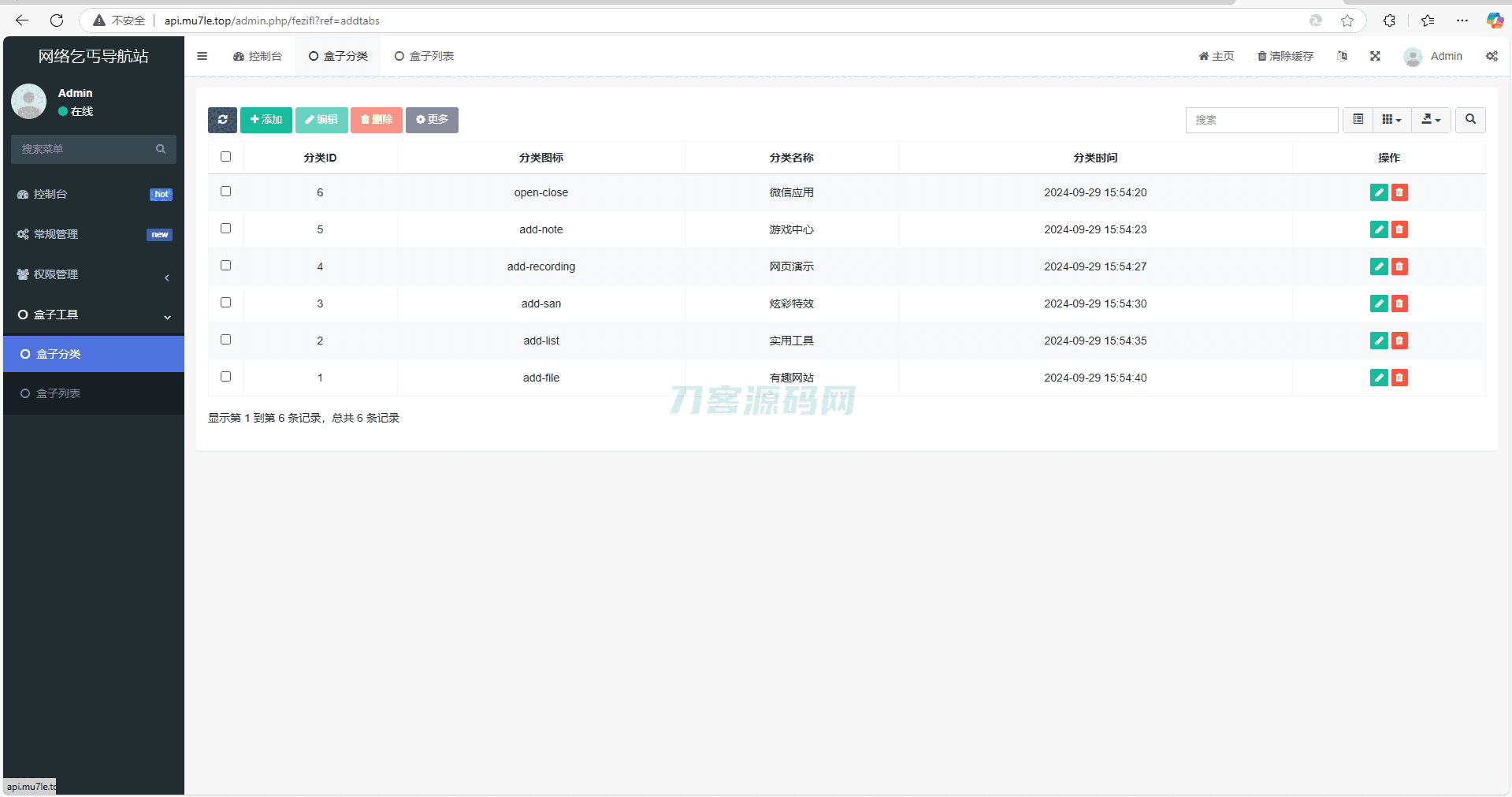Click 清除缓存 in the top bar
Screen dimensions: 1512x797
1285,56
